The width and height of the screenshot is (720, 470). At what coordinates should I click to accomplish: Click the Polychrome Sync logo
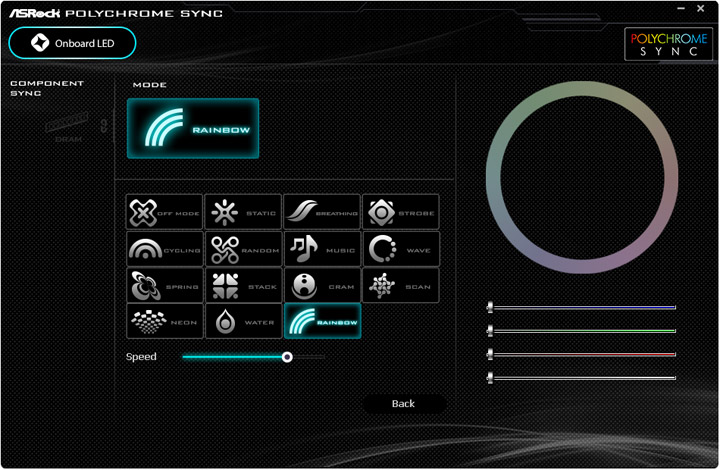pos(669,44)
